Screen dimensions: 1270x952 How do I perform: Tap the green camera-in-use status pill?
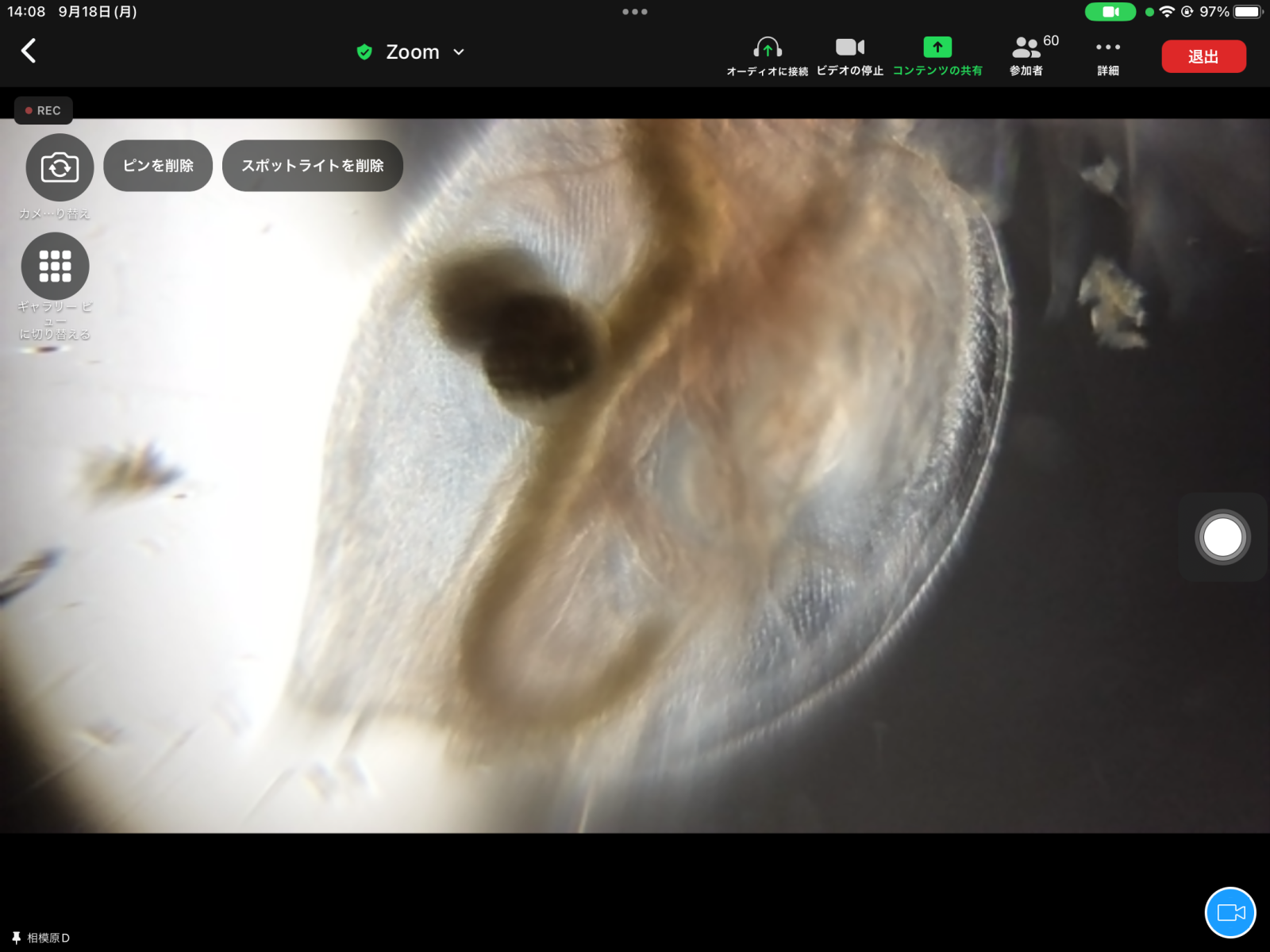click(1110, 12)
